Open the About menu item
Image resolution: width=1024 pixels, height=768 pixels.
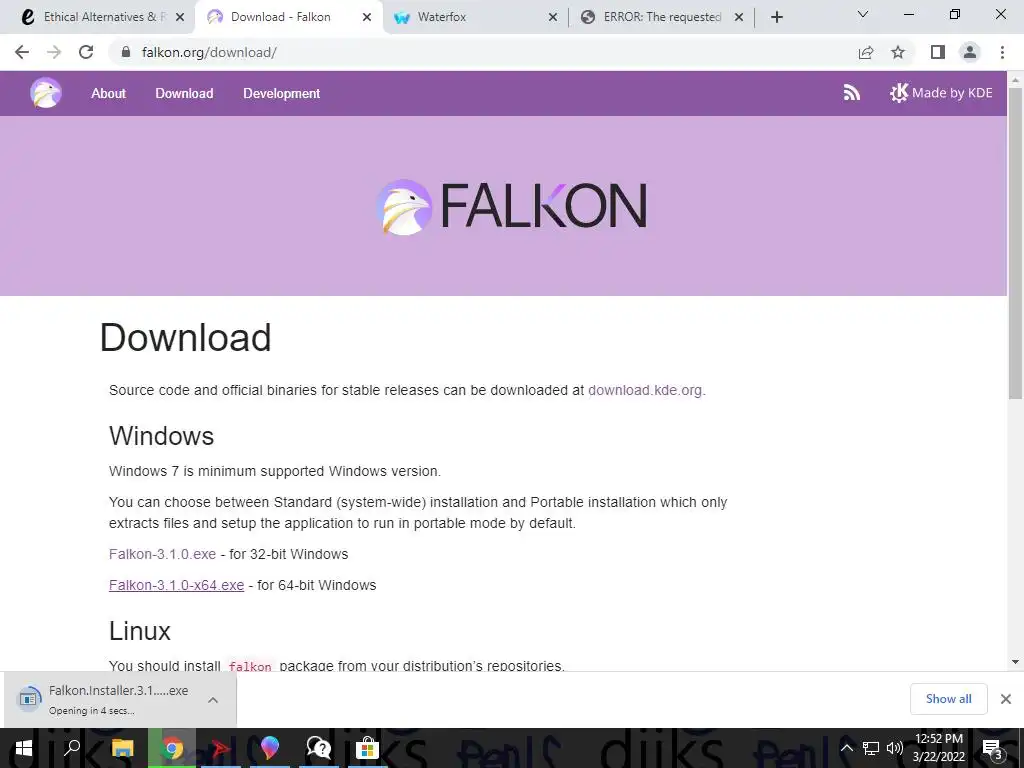click(108, 93)
